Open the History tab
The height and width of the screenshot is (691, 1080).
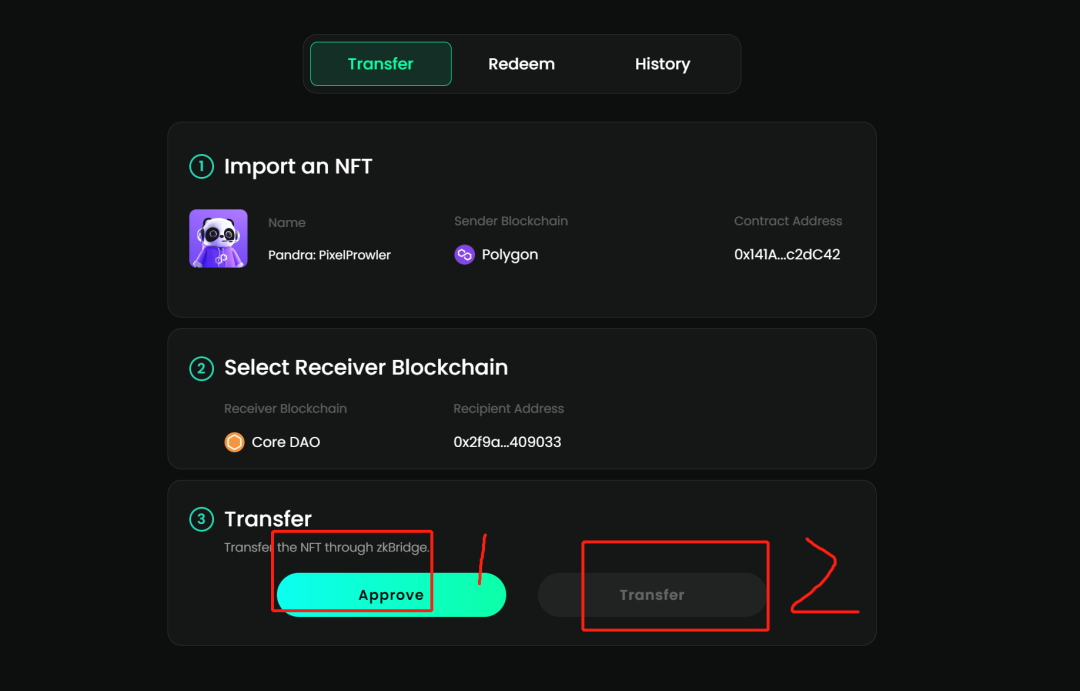point(662,64)
